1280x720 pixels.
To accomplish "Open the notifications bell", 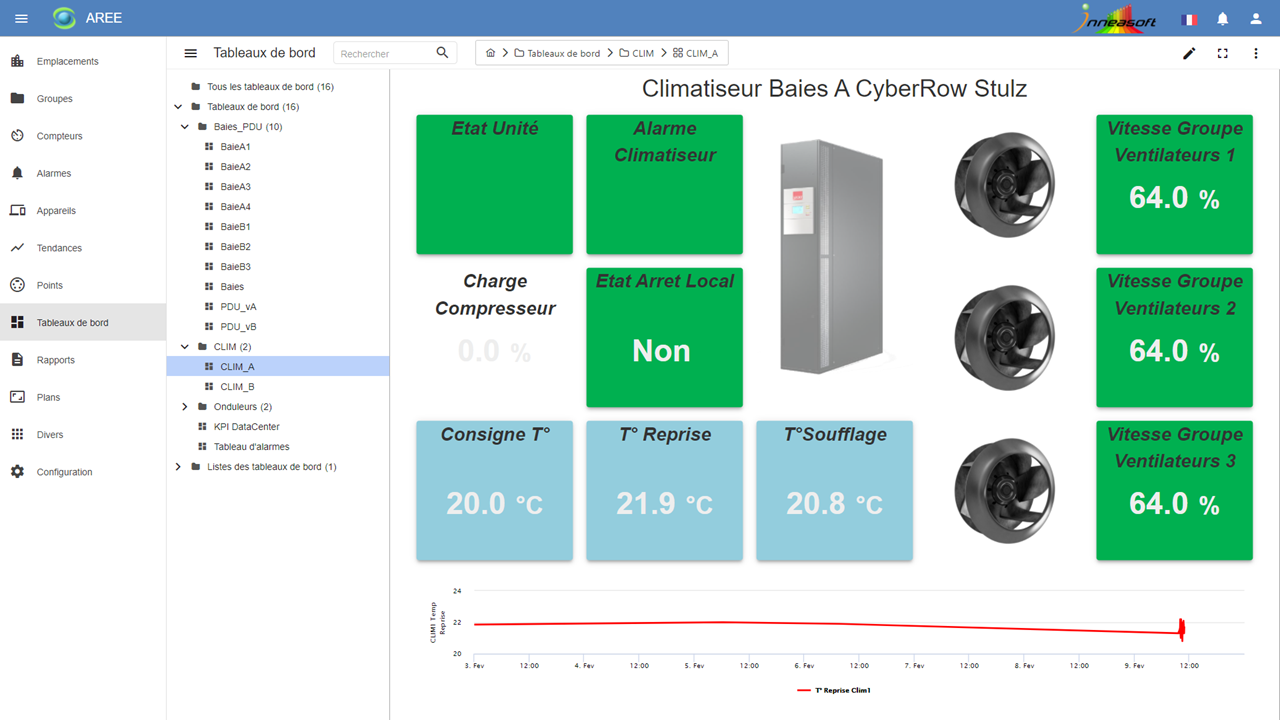I will coord(1222,18).
